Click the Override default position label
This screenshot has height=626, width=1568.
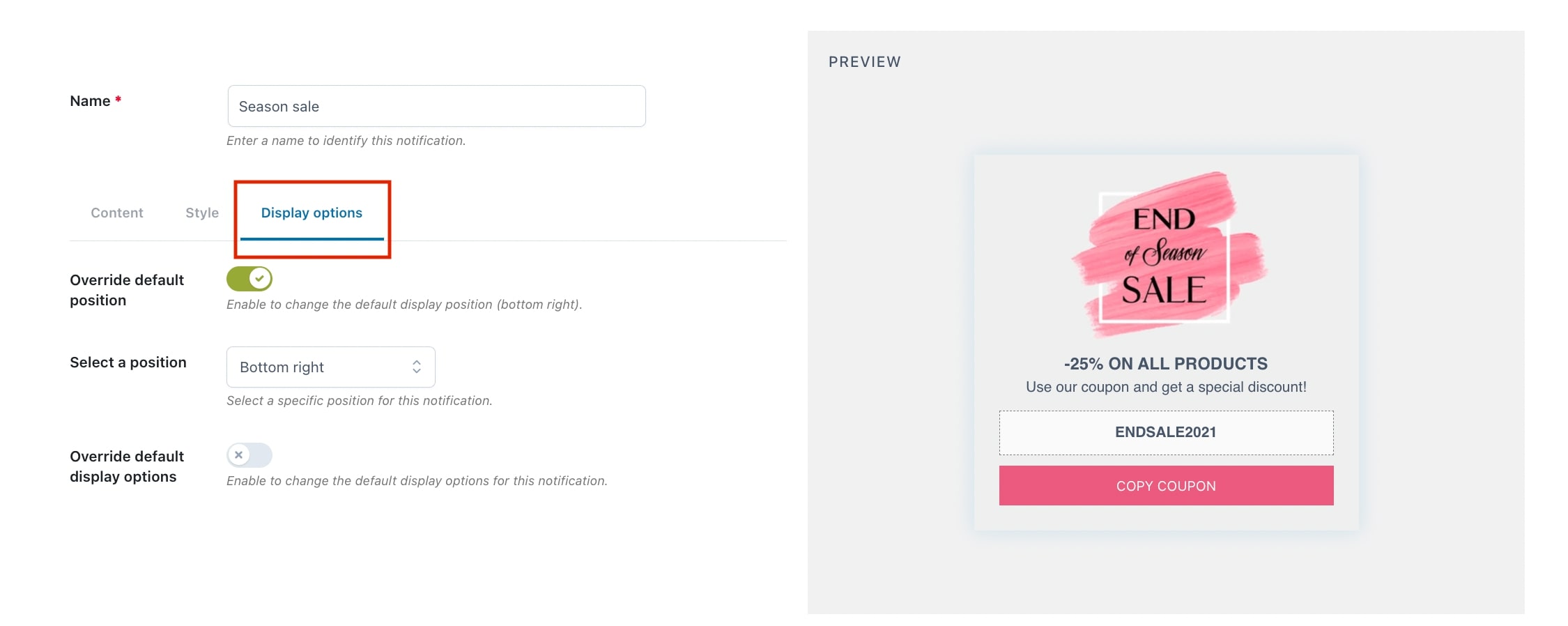tap(127, 290)
